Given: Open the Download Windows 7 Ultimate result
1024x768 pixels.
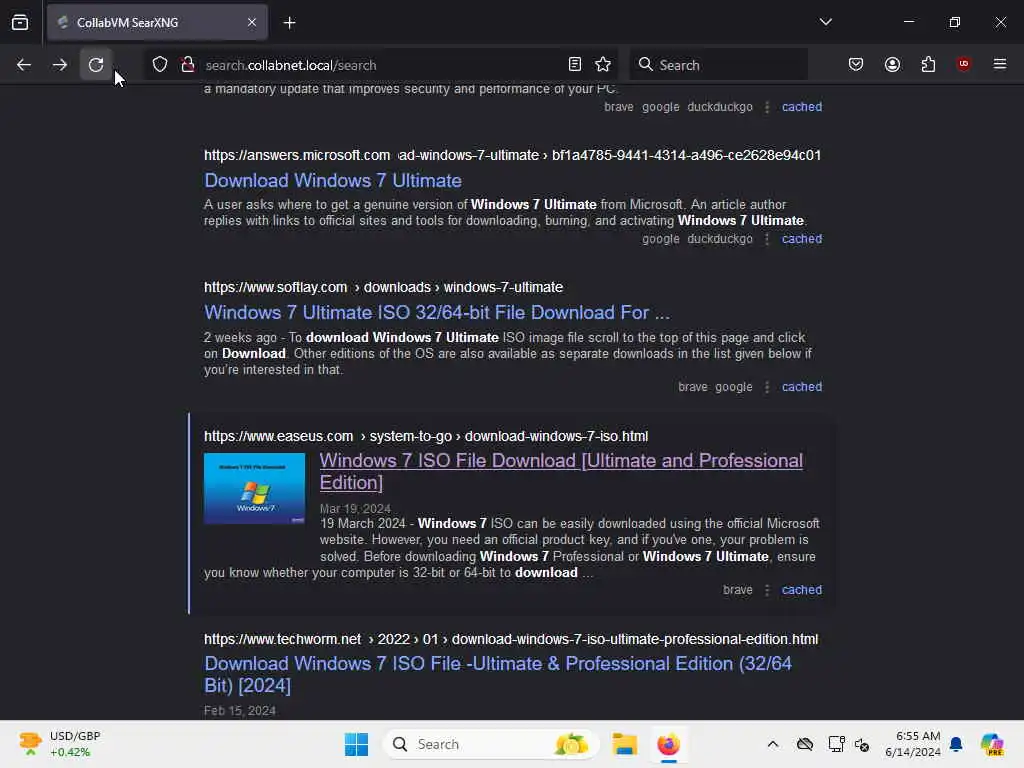Looking at the screenshot, I should pyautogui.click(x=333, y=180).
